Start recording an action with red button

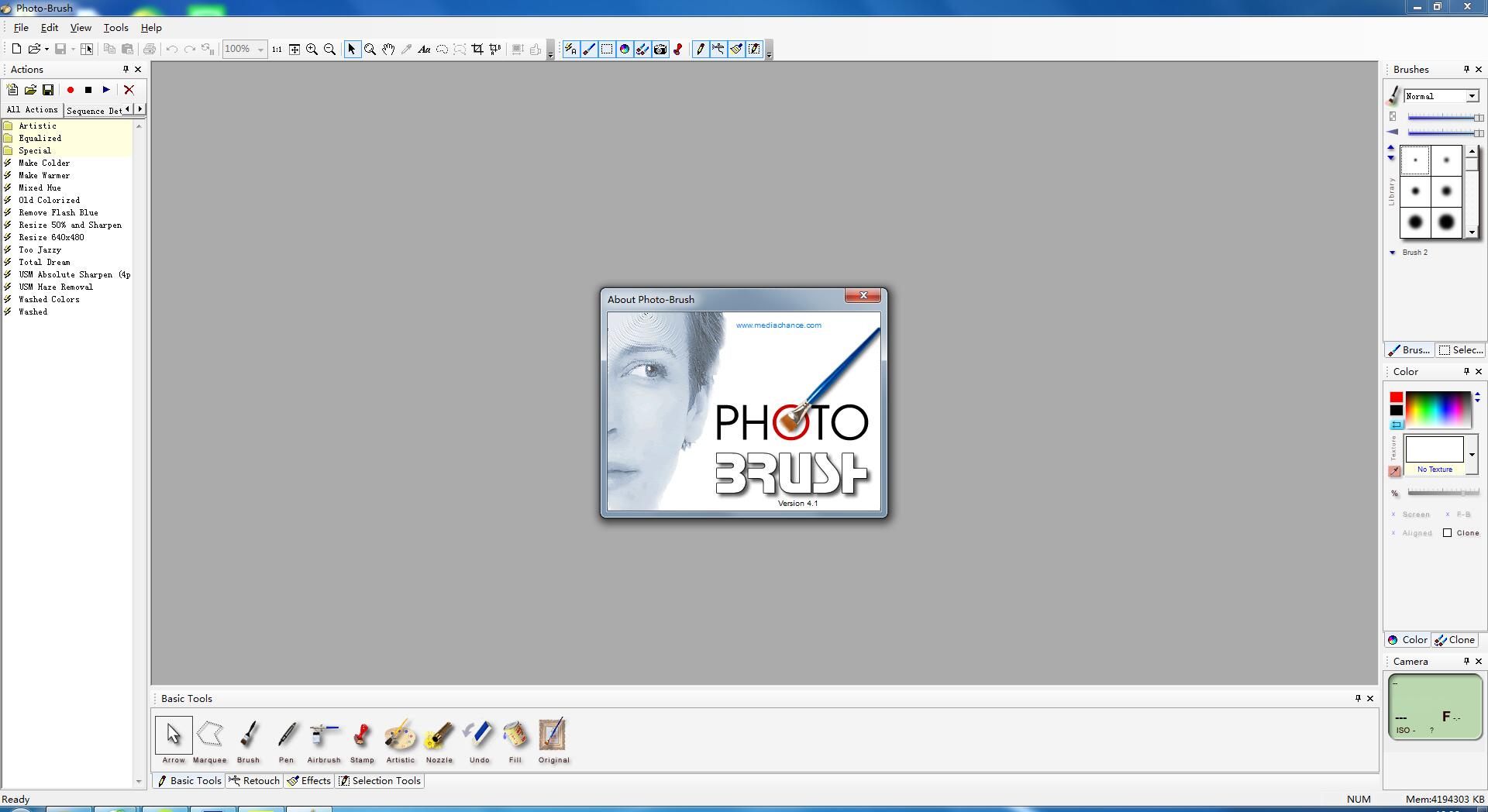[71, 90]
